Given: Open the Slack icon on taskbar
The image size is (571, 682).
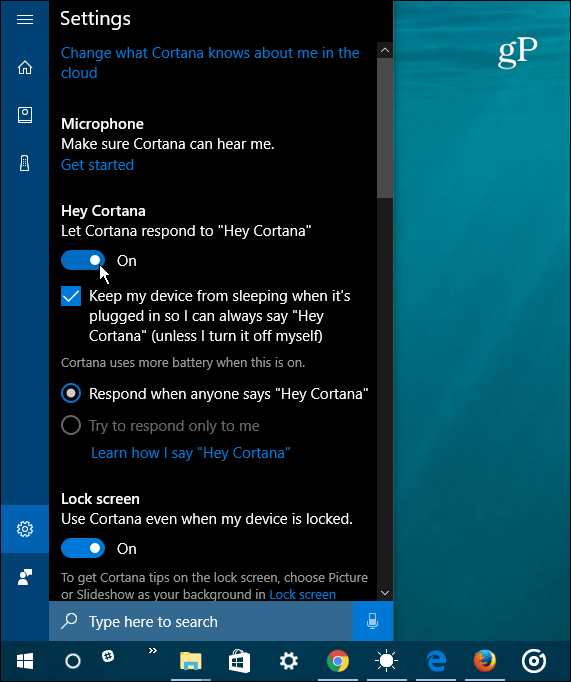Looking at the screenshot, I should tap(108, 656).
